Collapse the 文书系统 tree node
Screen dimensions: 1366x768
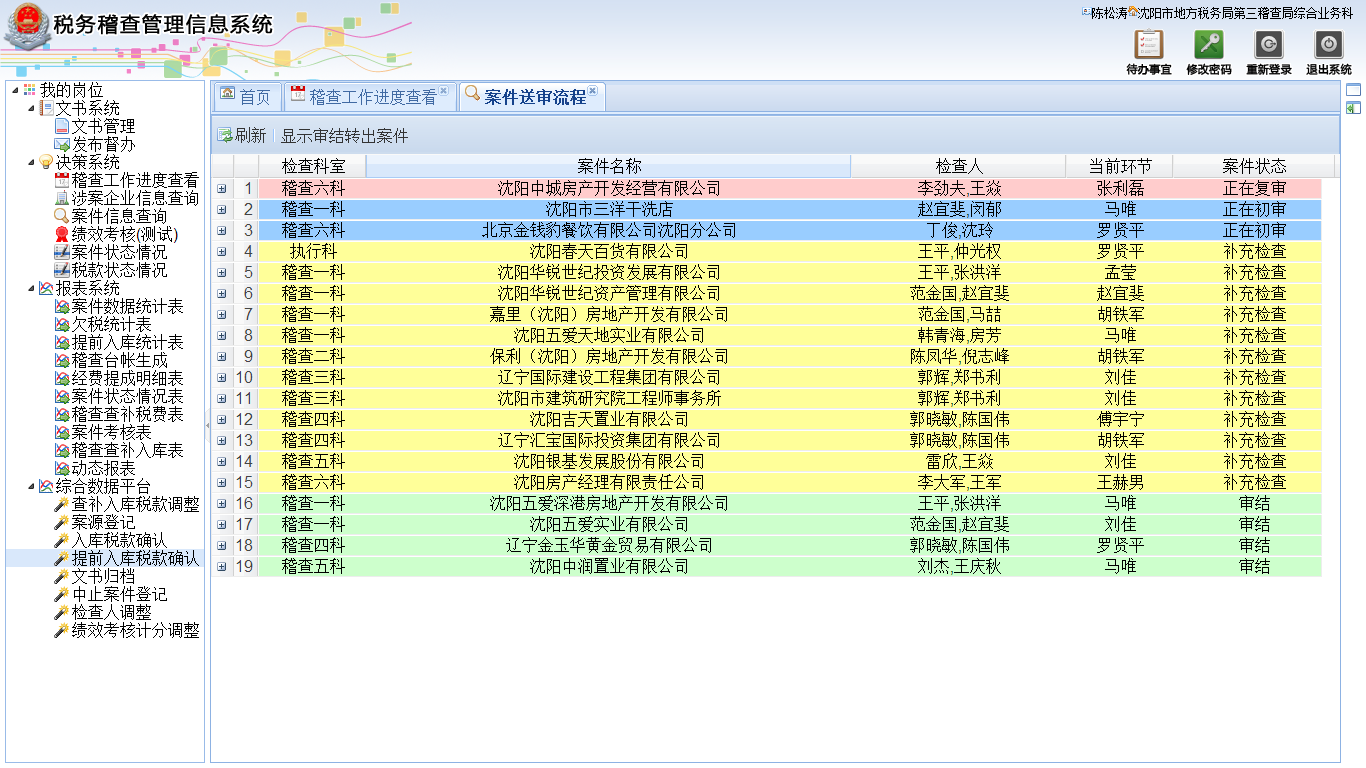30,109
